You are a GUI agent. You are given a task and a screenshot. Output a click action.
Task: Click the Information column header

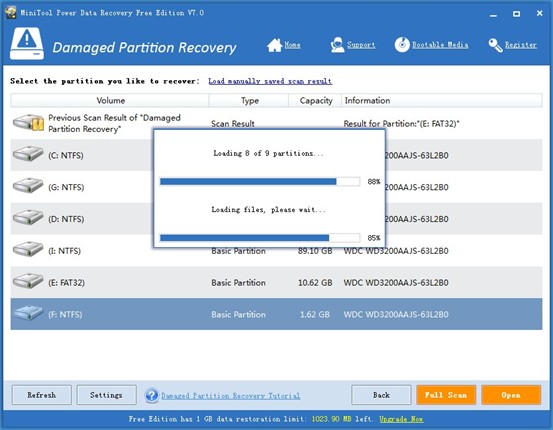[x=442, y=101]
